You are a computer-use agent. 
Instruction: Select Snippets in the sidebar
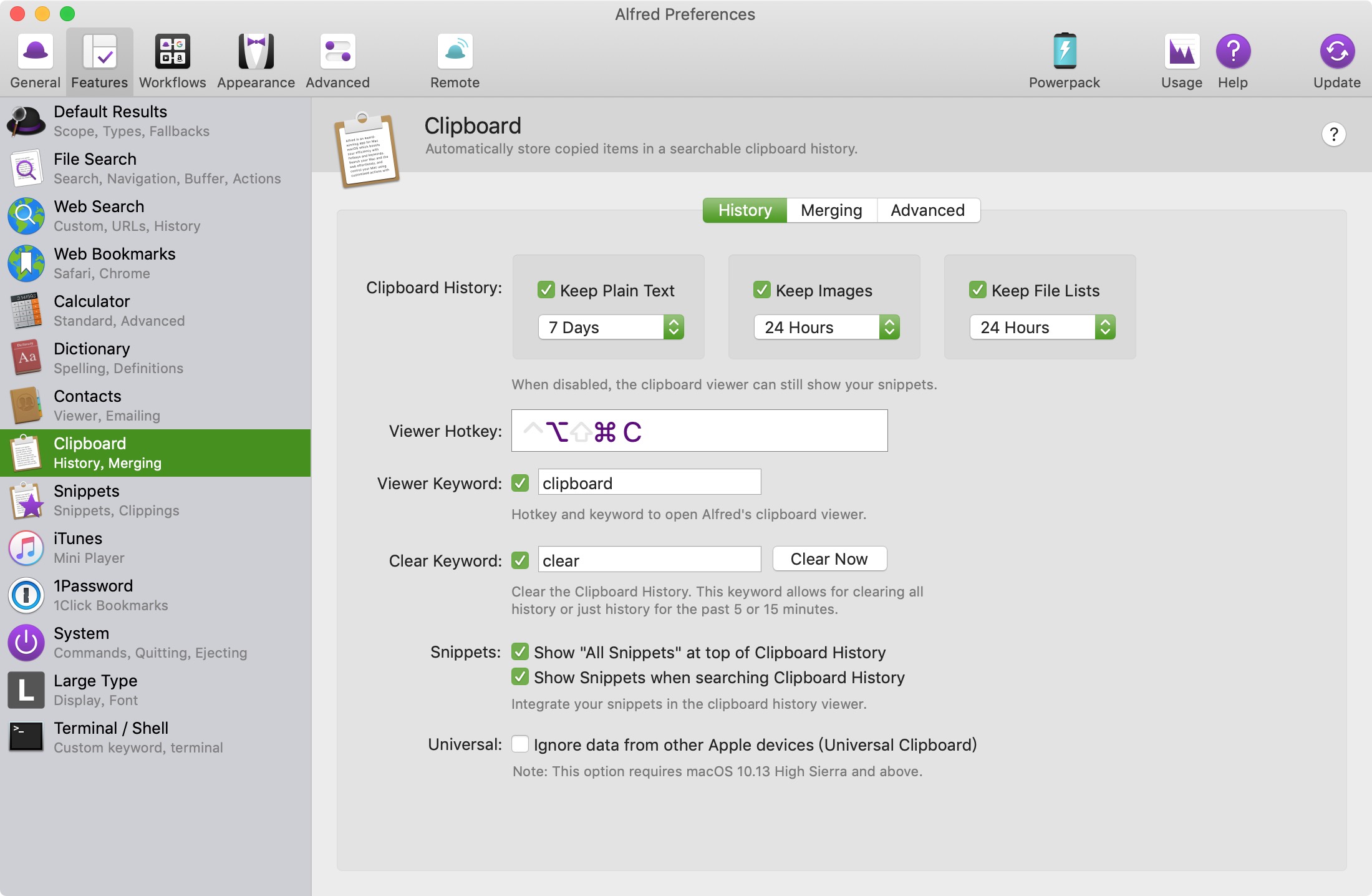tap(155, 500)
